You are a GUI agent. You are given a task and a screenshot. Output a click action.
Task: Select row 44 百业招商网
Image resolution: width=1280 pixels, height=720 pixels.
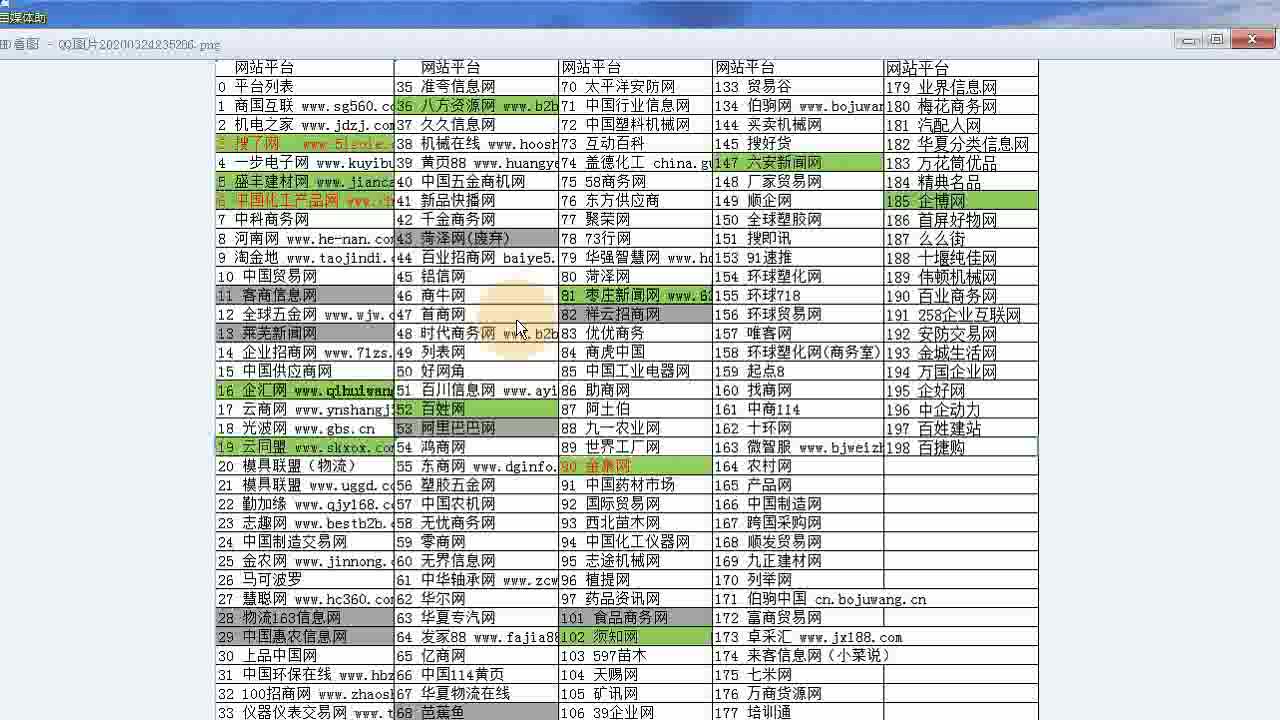[x=476, y=258]
